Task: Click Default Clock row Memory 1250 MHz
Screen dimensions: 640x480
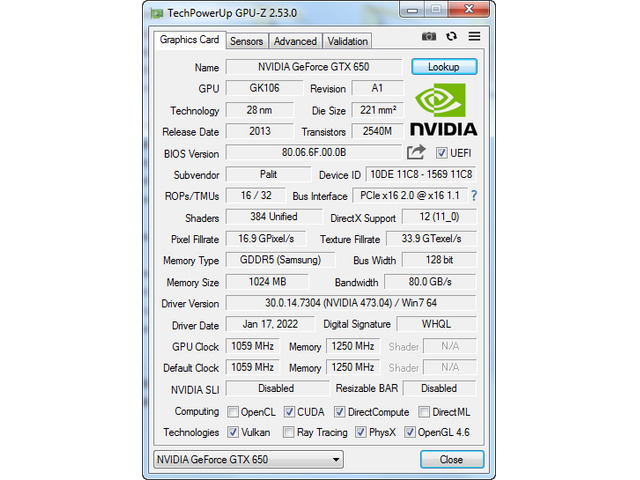Action: point(353,367)
